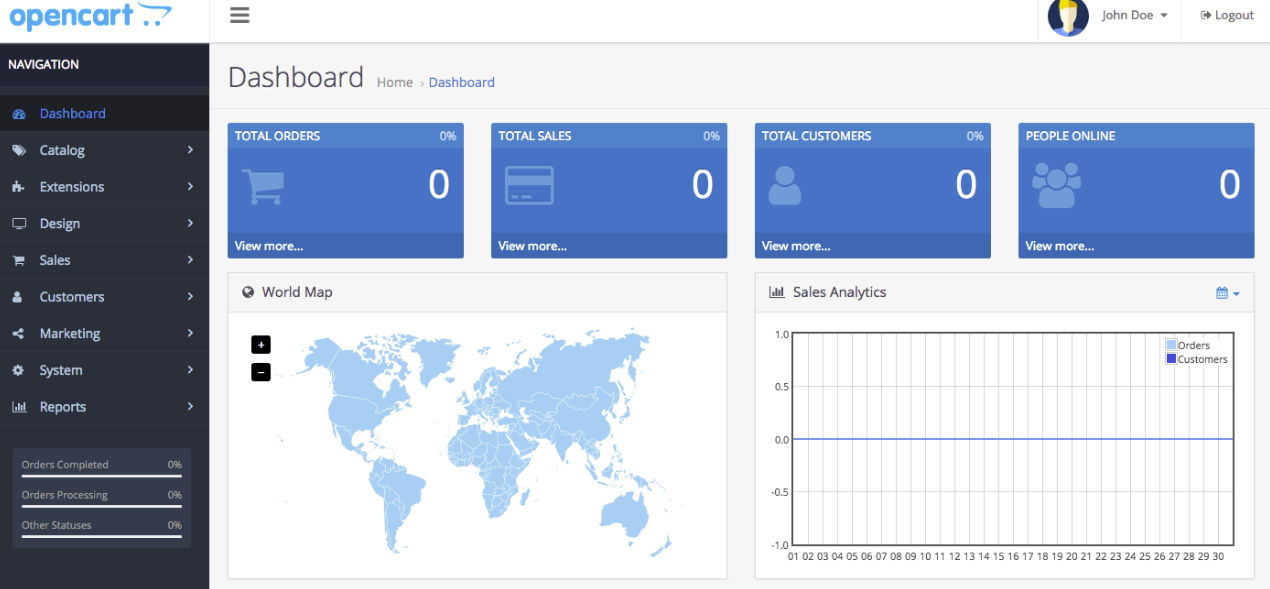The width and height of the screenshot is (1270, 589).
Task: Click the System gear icon
Action: [18, 370]
